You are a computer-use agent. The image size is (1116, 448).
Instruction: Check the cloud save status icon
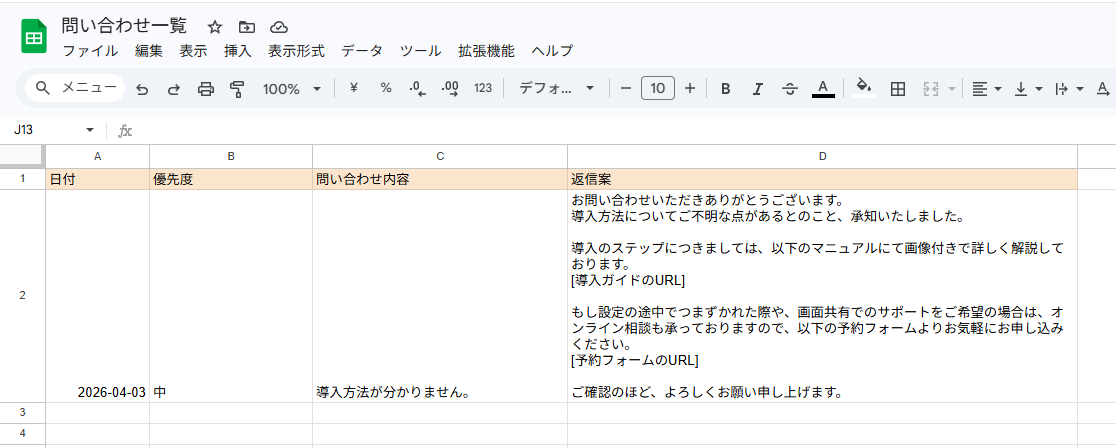coord(279,27)
